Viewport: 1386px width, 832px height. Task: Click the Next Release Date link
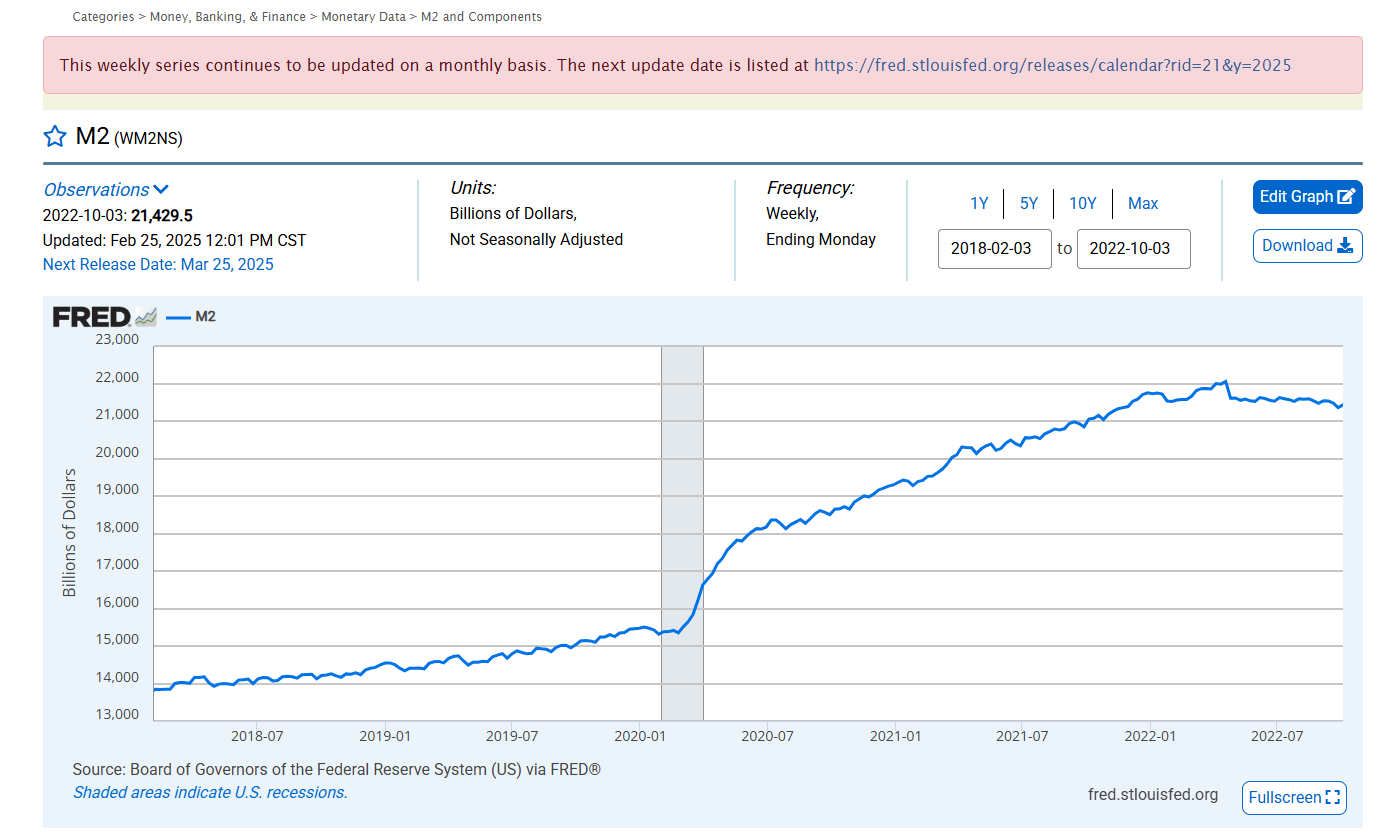pos(158,265)
